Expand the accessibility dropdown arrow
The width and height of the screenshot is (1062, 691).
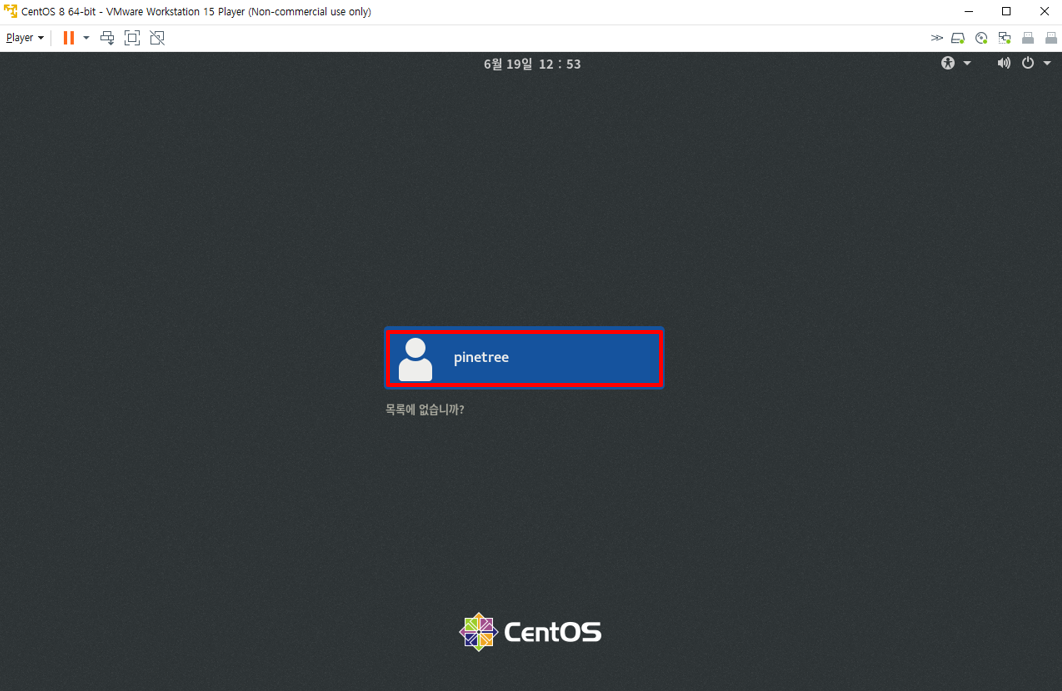(967, 63)
